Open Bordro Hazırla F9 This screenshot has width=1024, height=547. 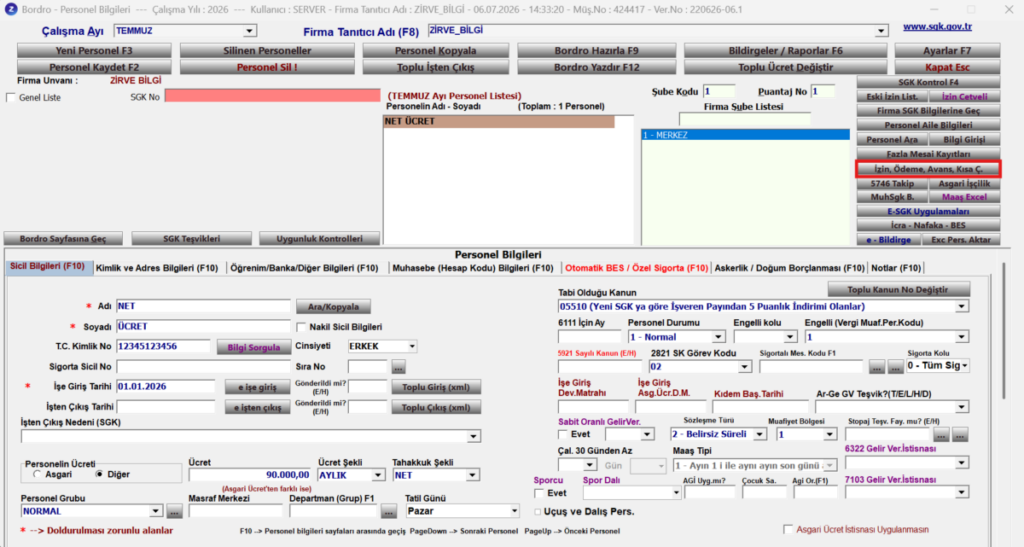pyautogui.click(x=596, y=51)
